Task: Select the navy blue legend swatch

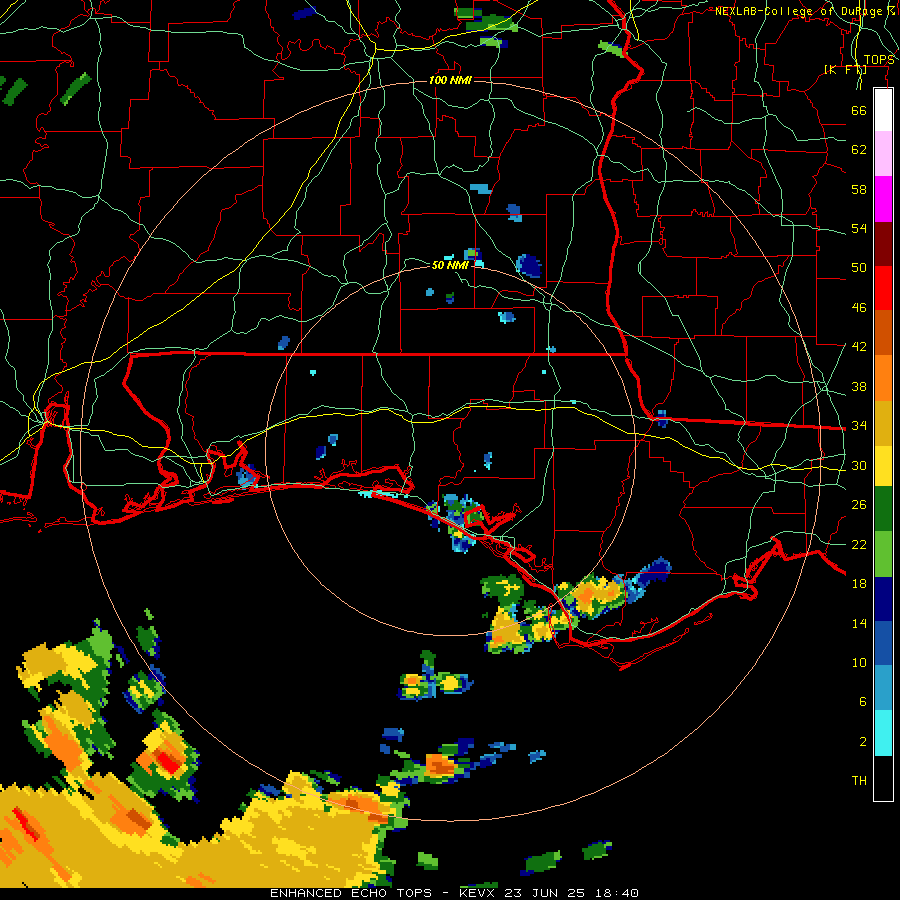Action: (883, 599)
